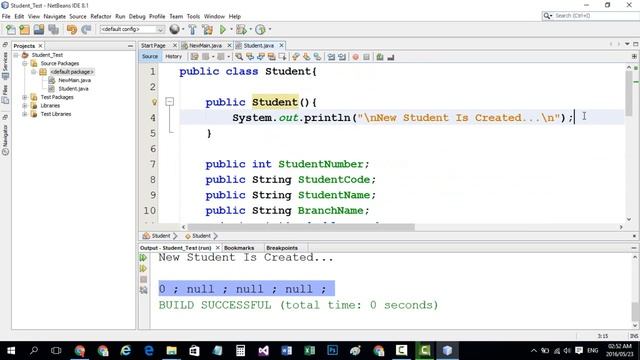Image resolution: width=640 pixels, height=360 pixels.
Task: Click the Shift Line Left icon
Action: 331,57
